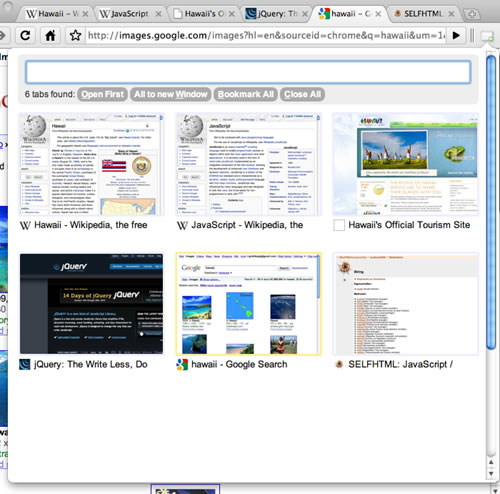The height and width of the screenshot is (494, 500).
Task: Open the tab-switcher extension icon
Action: pyautogui.click(x=487, y=36)
